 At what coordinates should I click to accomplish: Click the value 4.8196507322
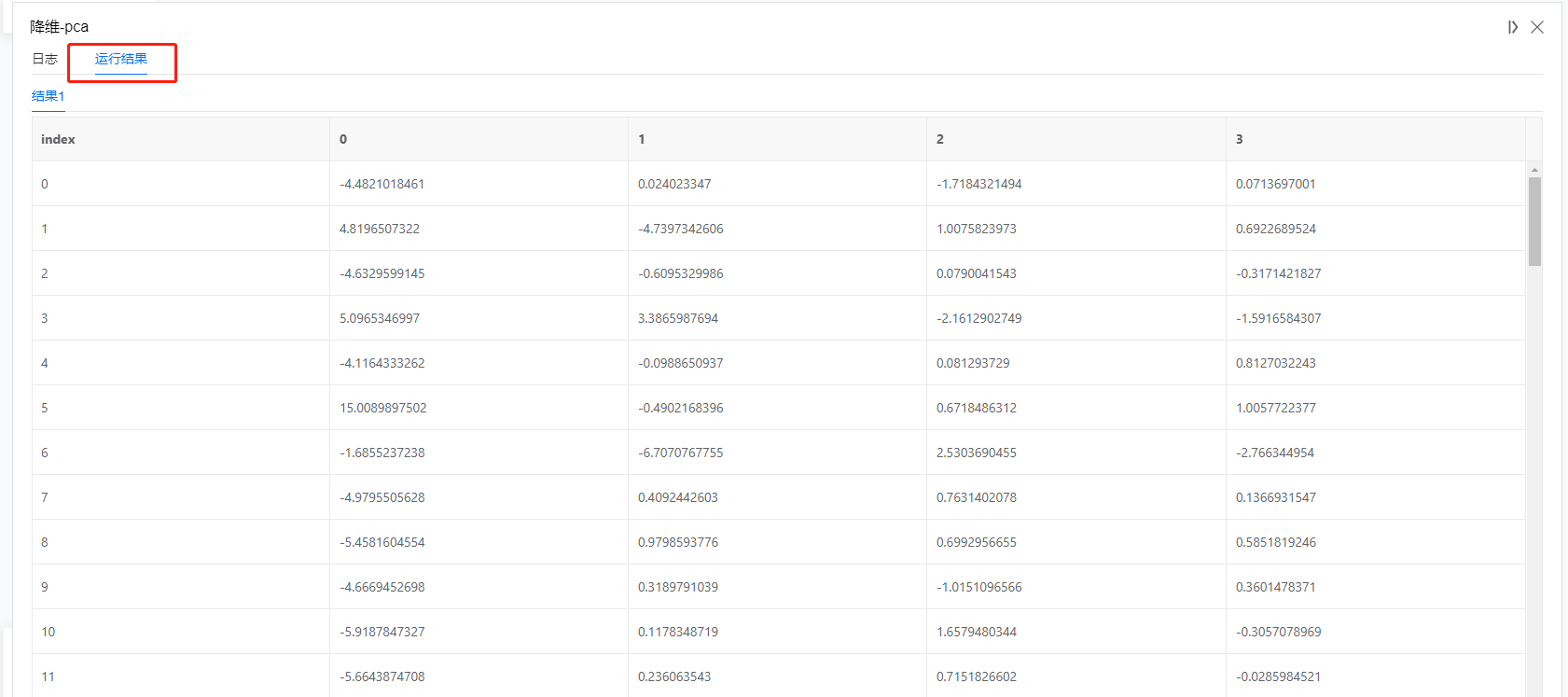[x=380, y=229]
